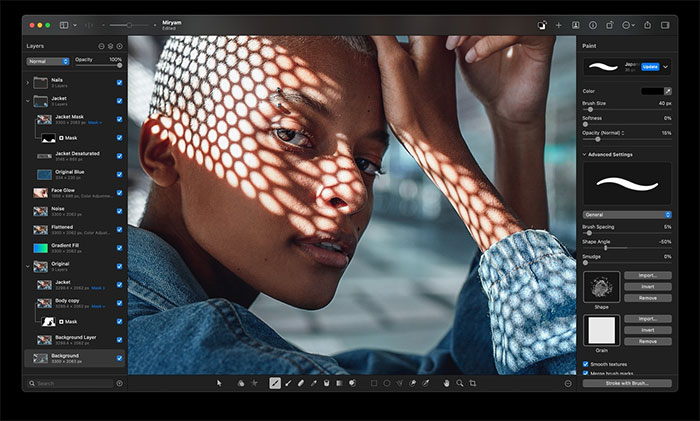Screen dimensions: 700x421
Task: Open the General brush settings dropdown
Action: [627, 214]
